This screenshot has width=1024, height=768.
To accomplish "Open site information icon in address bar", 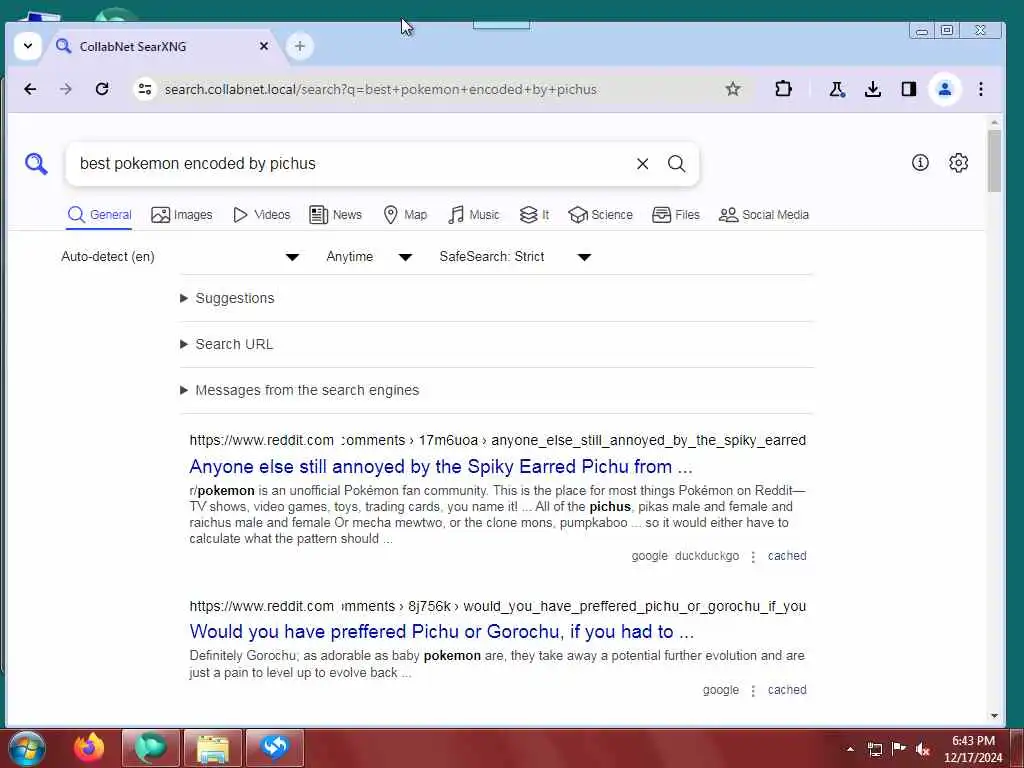I will (x=145, y=89).
